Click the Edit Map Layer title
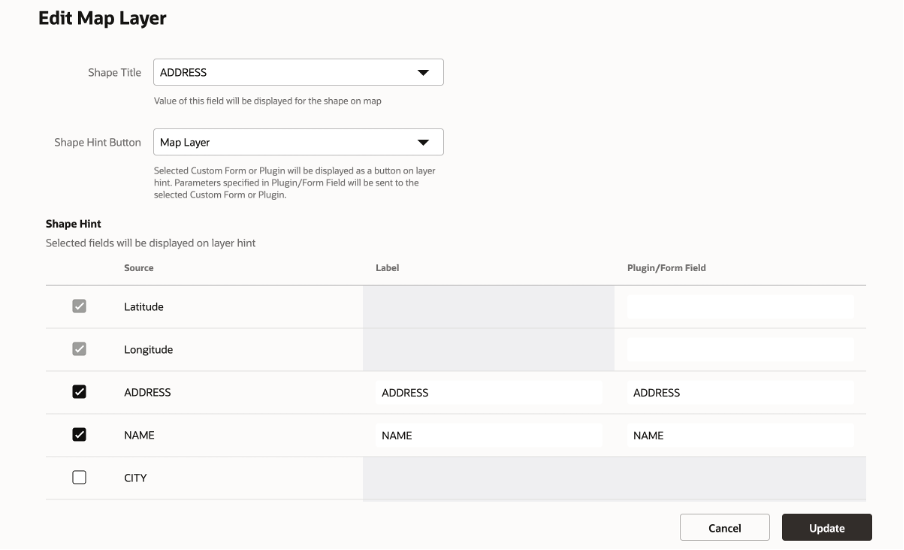Screen dimensions: 904x550 [102, 18]
